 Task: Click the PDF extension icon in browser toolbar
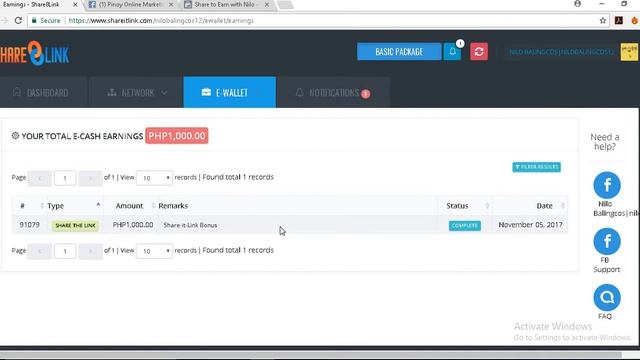point(619,20)
